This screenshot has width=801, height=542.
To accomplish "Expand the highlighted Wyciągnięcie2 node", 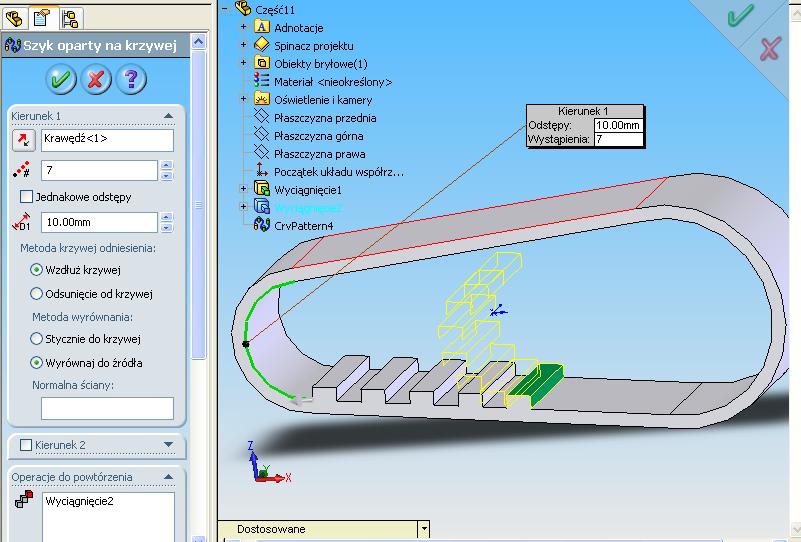I will [244, 206].
